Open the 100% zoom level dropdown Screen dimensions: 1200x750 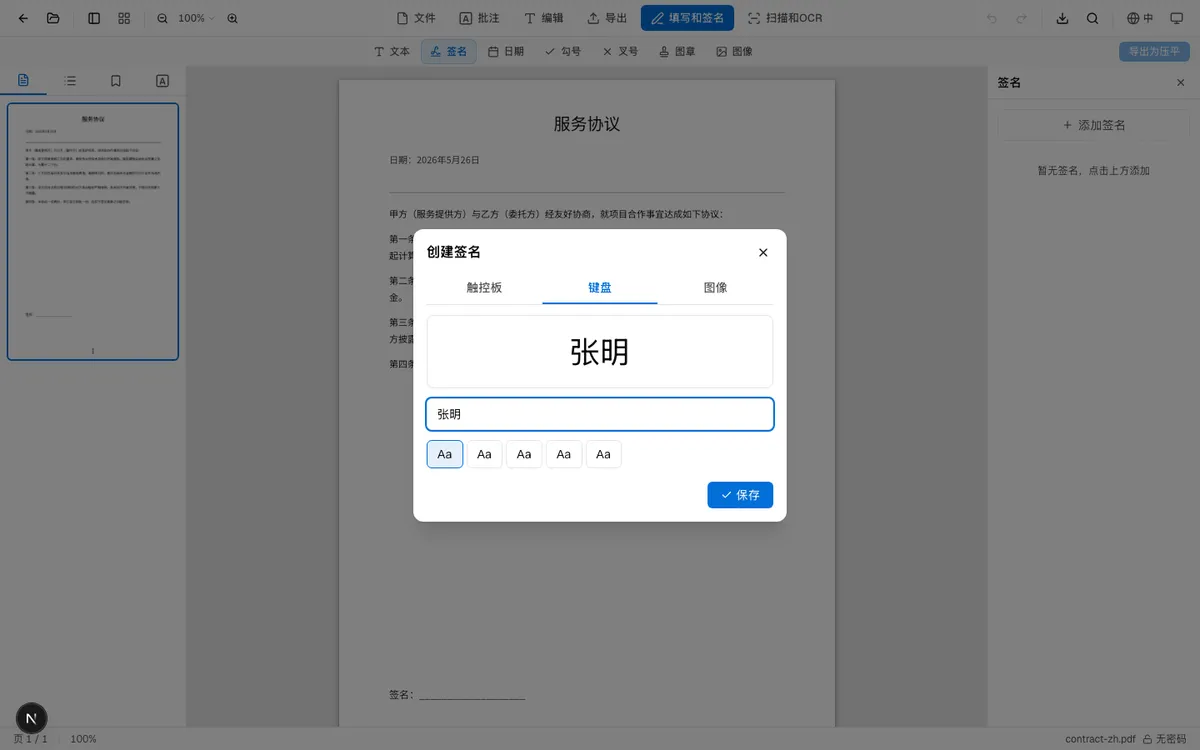click(197, 18)
